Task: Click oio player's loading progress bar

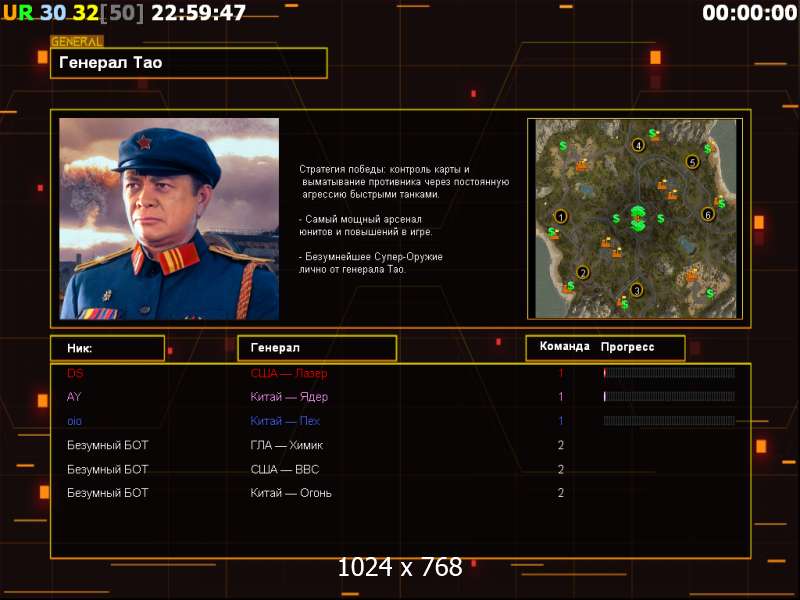Action: pos(669,420)
